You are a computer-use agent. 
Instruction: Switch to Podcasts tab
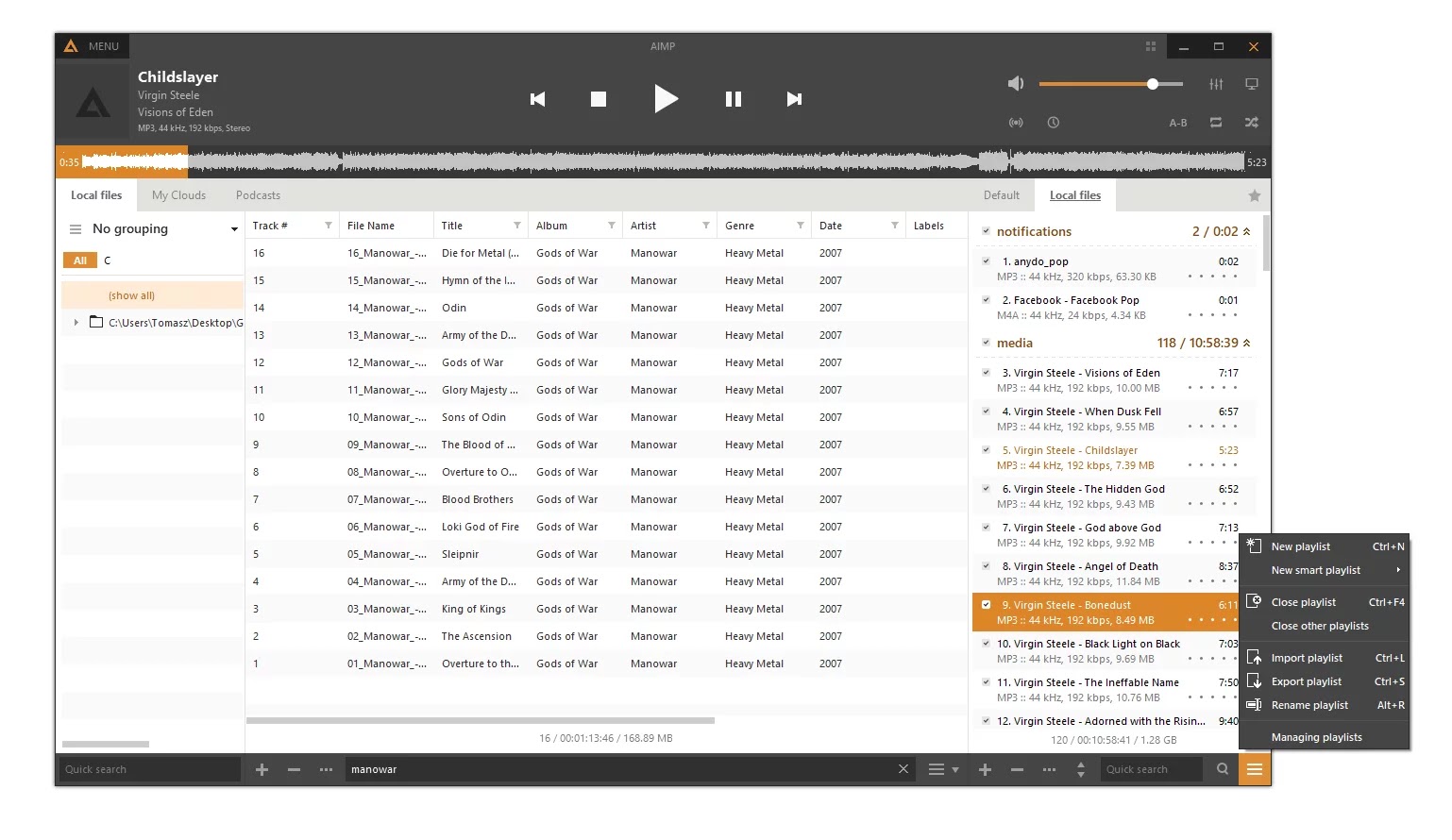point(258,195)
